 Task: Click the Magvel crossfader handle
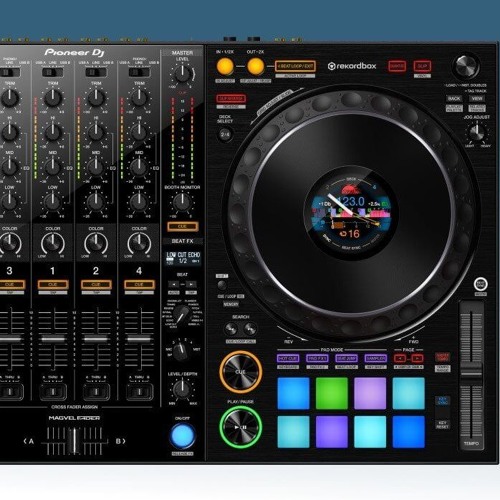click(74, 441)
